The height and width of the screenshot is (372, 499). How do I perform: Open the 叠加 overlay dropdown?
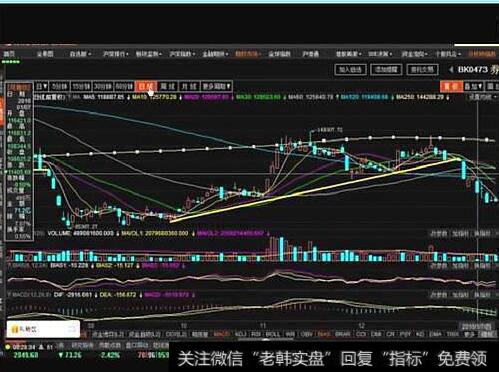(473, 86)
